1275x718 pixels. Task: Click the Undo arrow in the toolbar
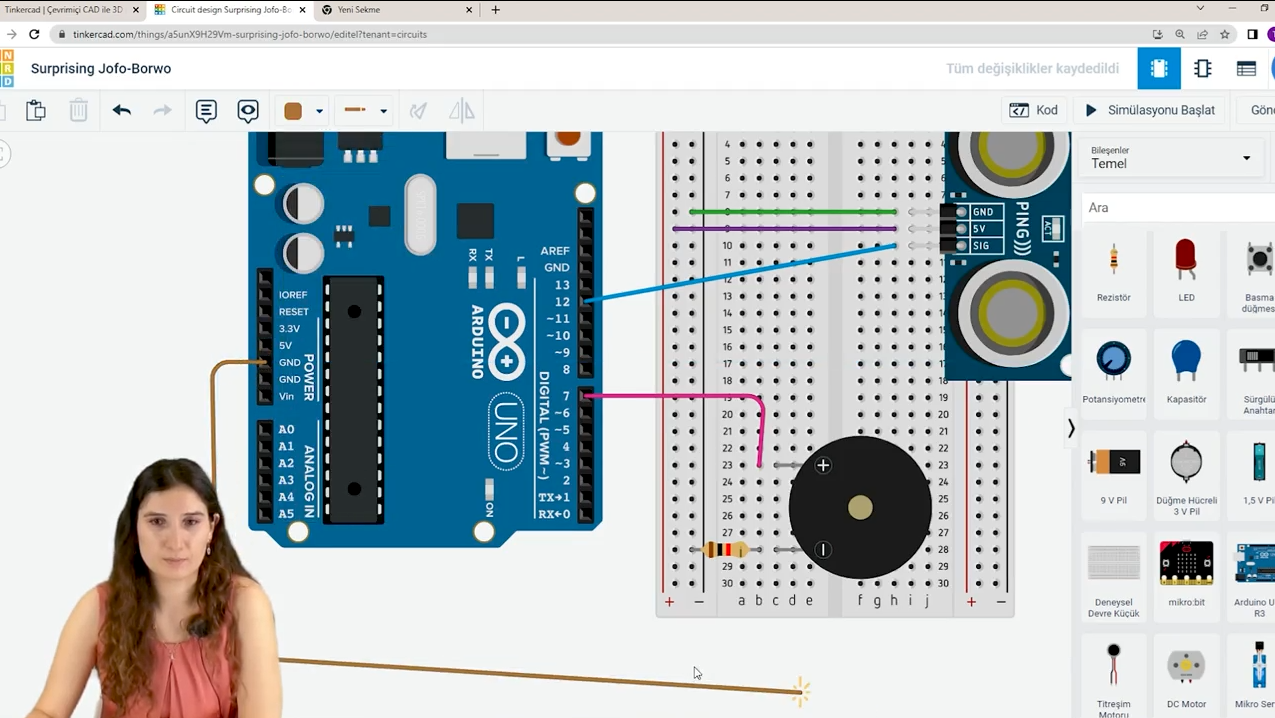(x=121, y=110)
